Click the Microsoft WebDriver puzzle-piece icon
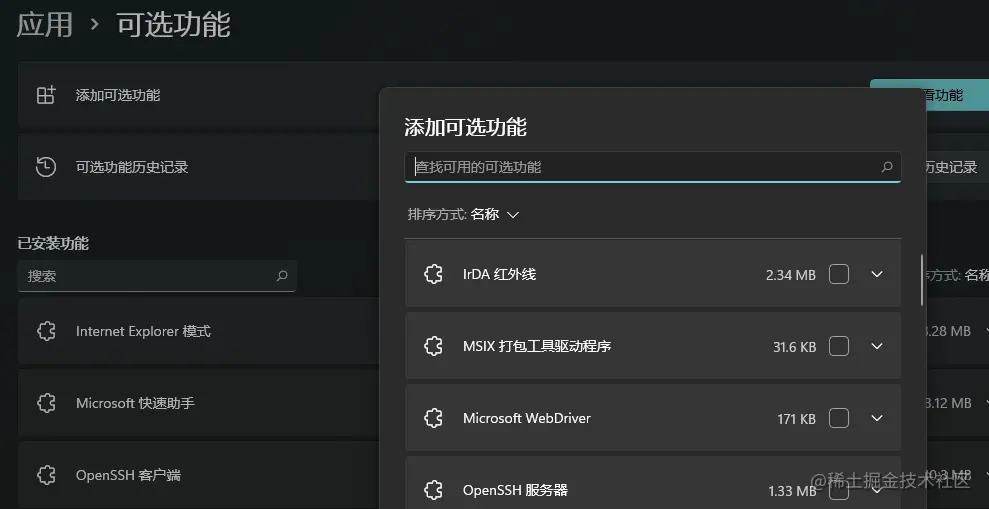This screenshot has width=989, height=509. [433, 418]
